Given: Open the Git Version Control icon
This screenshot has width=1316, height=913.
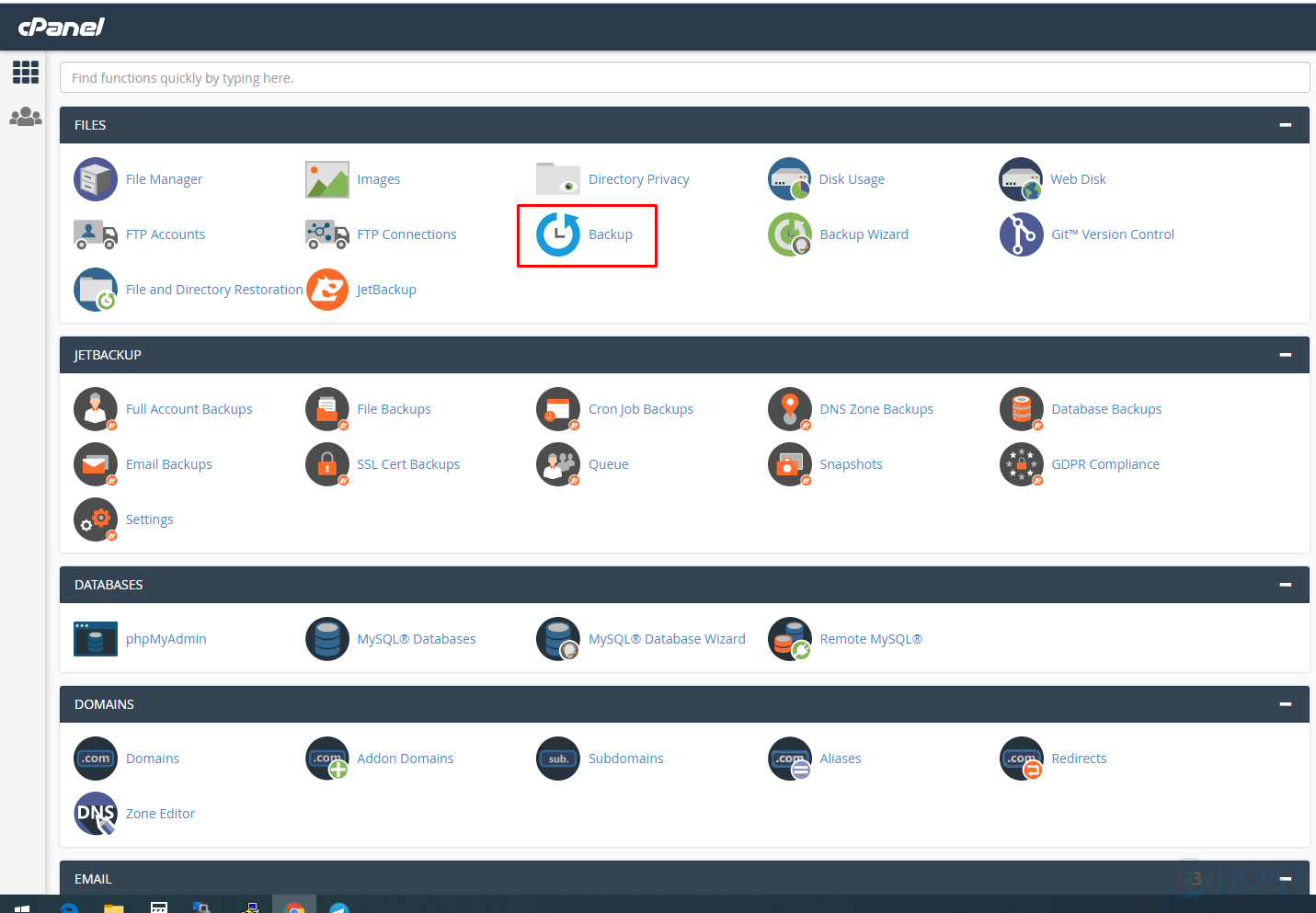Looking at the screenshot, I should (x=1021, y=234).
